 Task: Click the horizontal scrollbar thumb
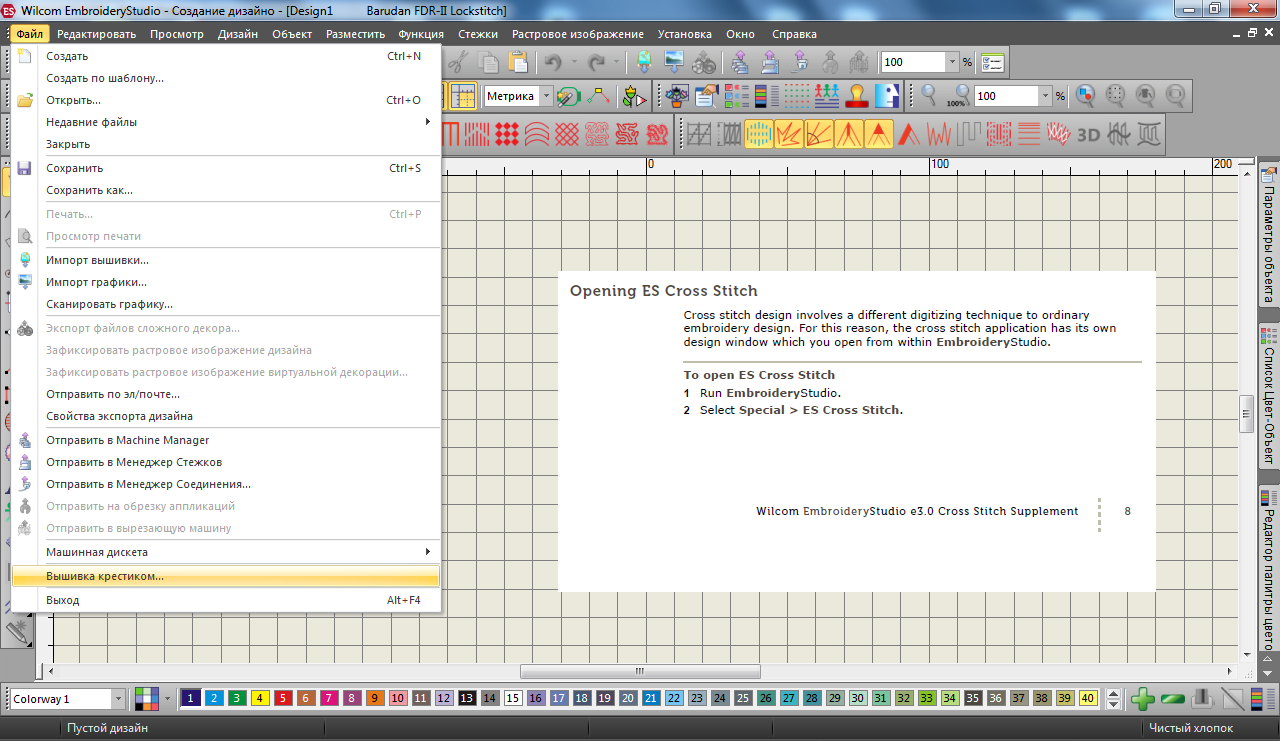pyautogui.click(x=640, y=671)
